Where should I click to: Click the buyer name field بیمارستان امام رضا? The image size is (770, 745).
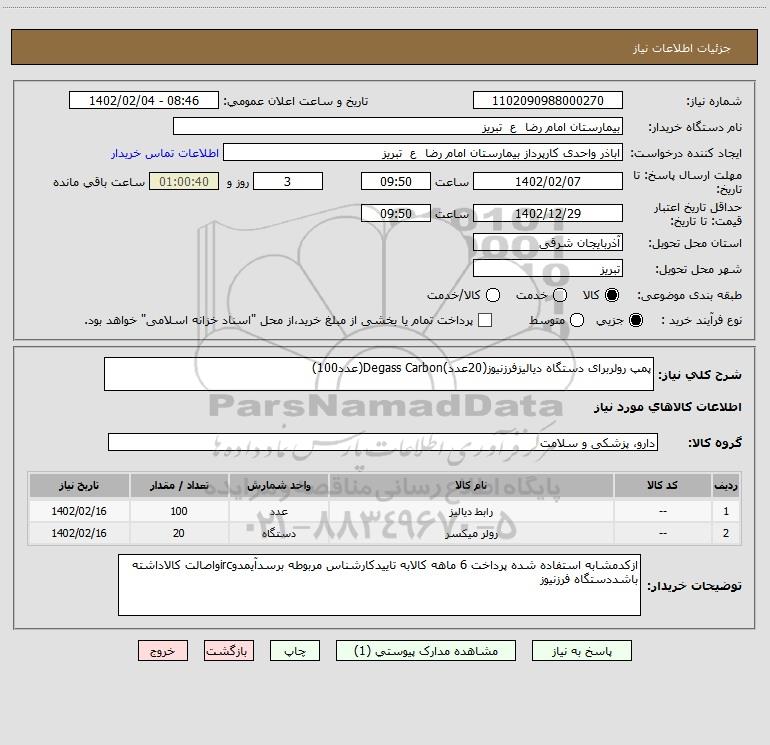[x=398, y=126]
